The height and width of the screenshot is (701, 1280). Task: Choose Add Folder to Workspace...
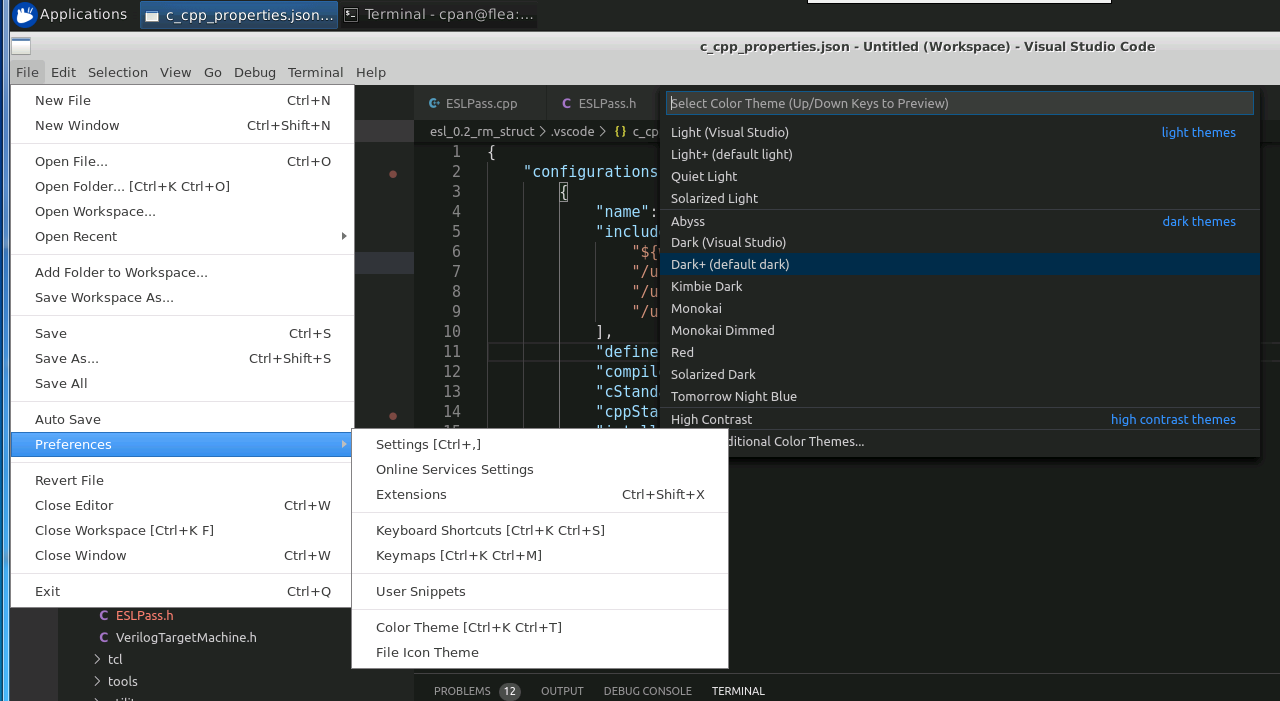183,272
